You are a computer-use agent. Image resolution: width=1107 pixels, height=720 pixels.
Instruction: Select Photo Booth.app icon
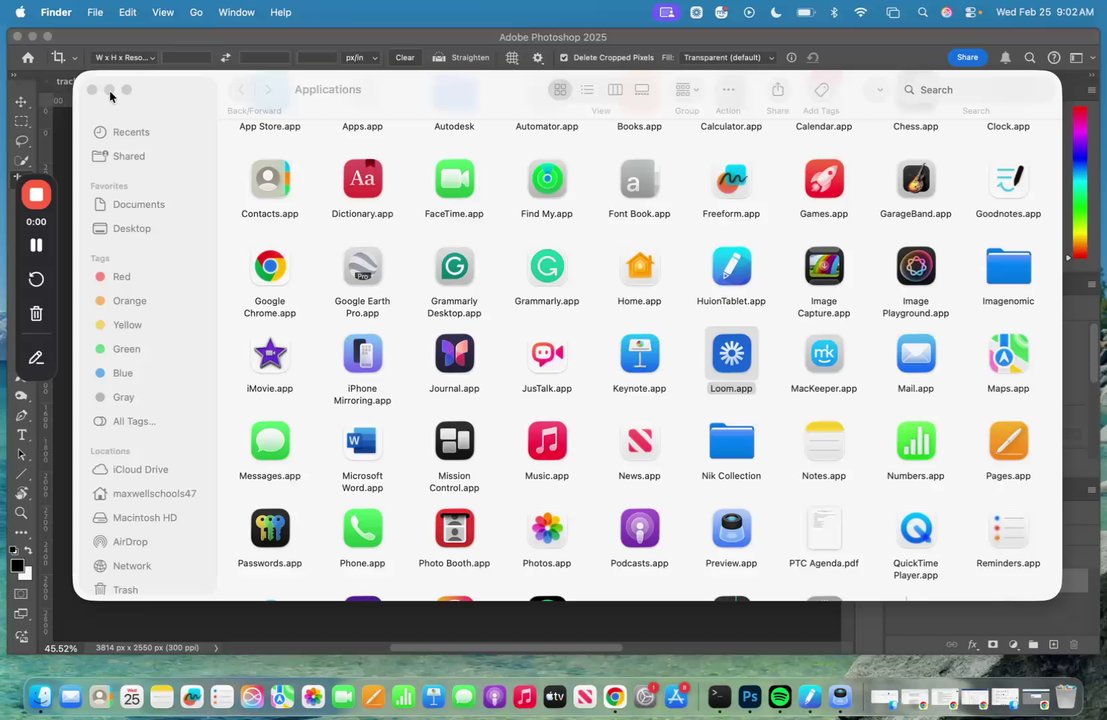[x=454, y=529]
